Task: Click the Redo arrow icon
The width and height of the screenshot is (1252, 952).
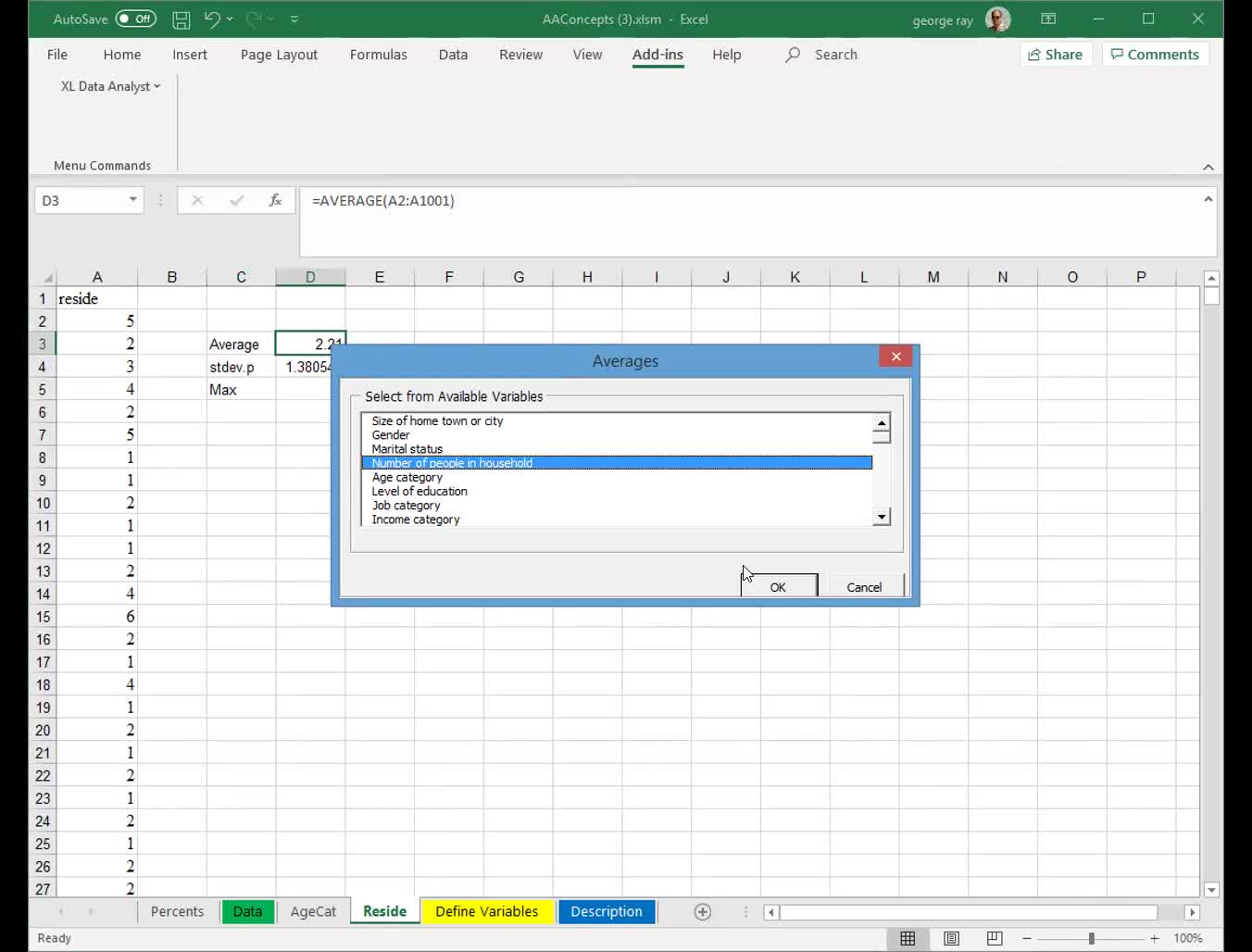Action: coord(253,19)
